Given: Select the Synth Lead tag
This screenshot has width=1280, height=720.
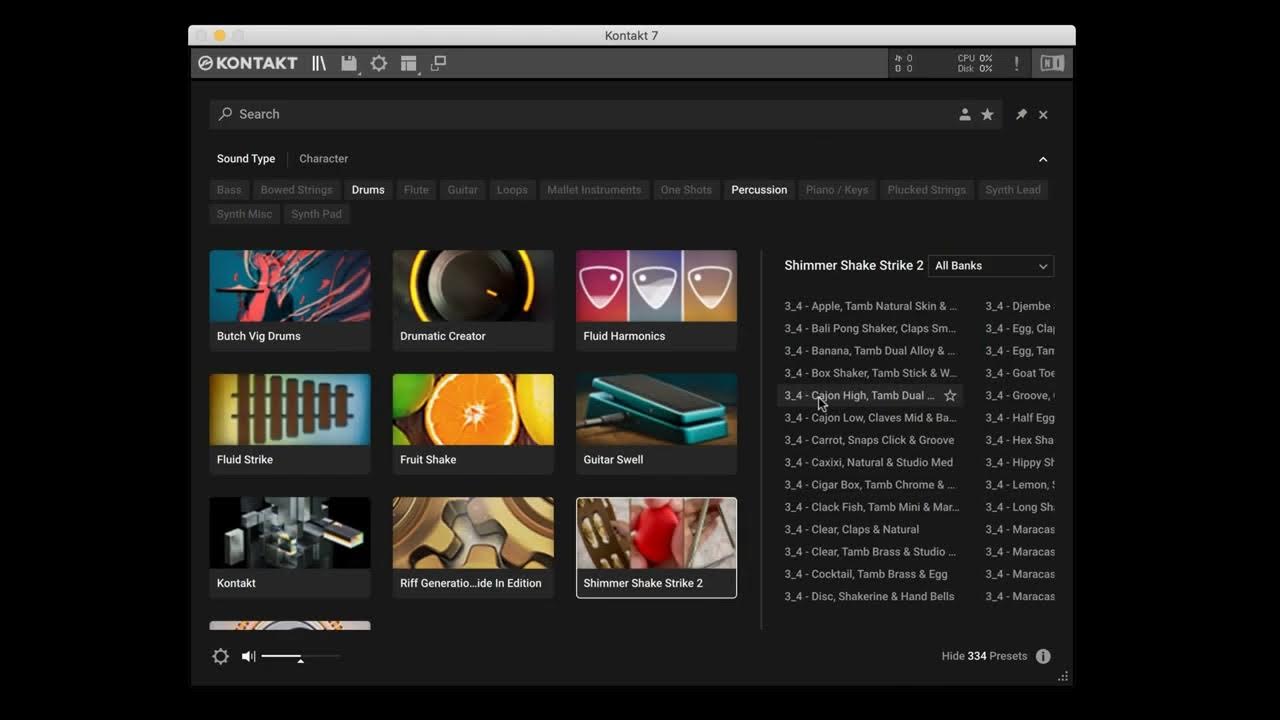Looking at the screenshot, I should (x=1013, y=190).
